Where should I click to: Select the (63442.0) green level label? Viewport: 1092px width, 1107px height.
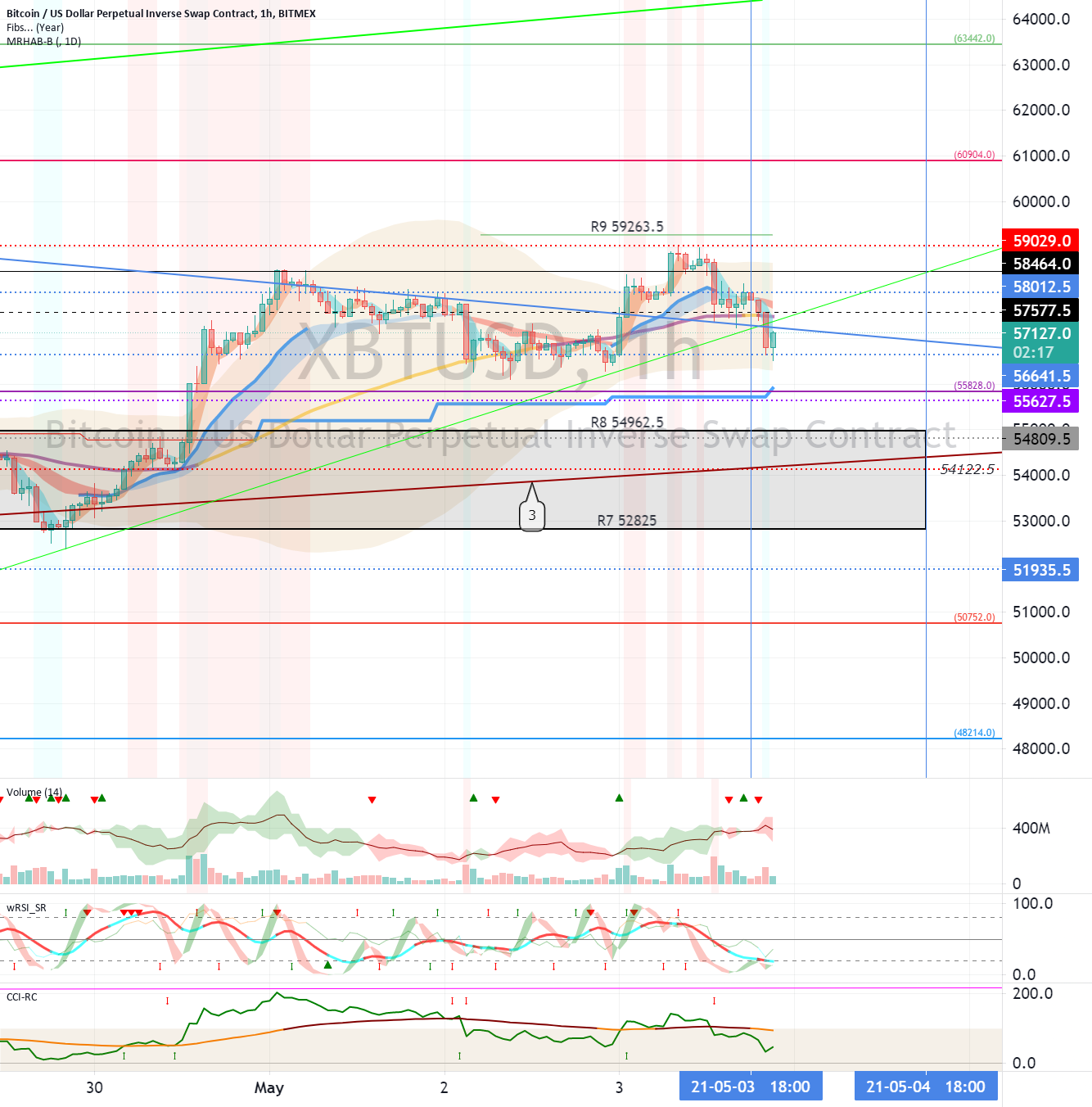click(974, 38)
